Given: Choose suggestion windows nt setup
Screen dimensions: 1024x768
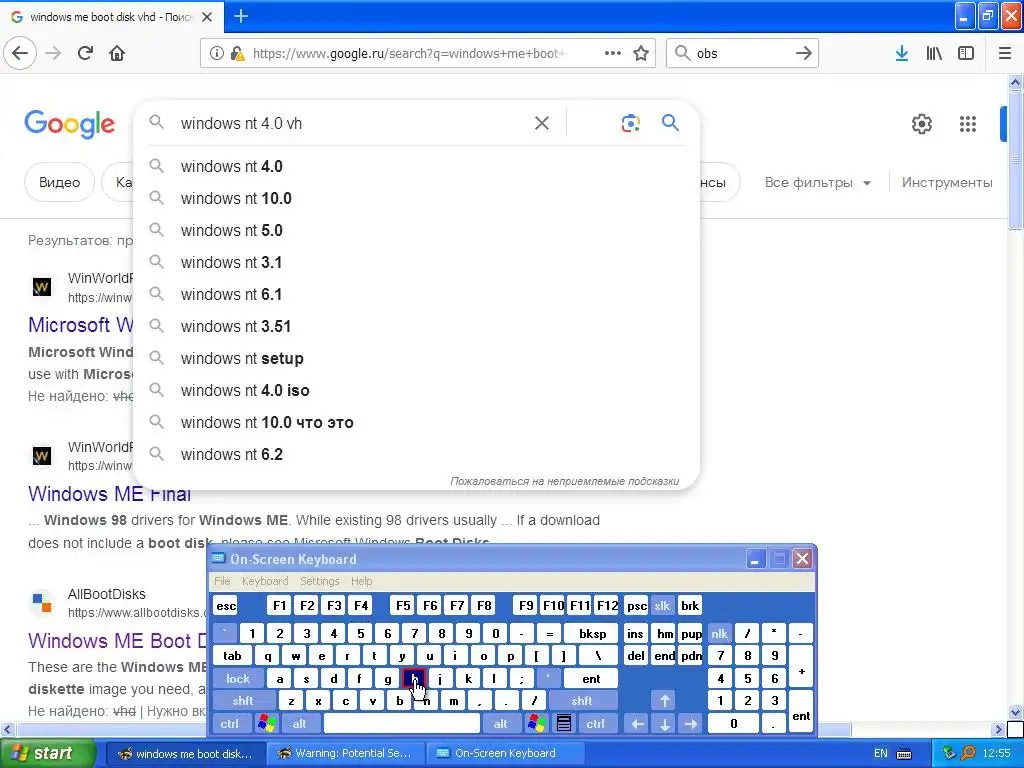Looking at the screenshot, I should pyautogui.click(x=416, y=359).
